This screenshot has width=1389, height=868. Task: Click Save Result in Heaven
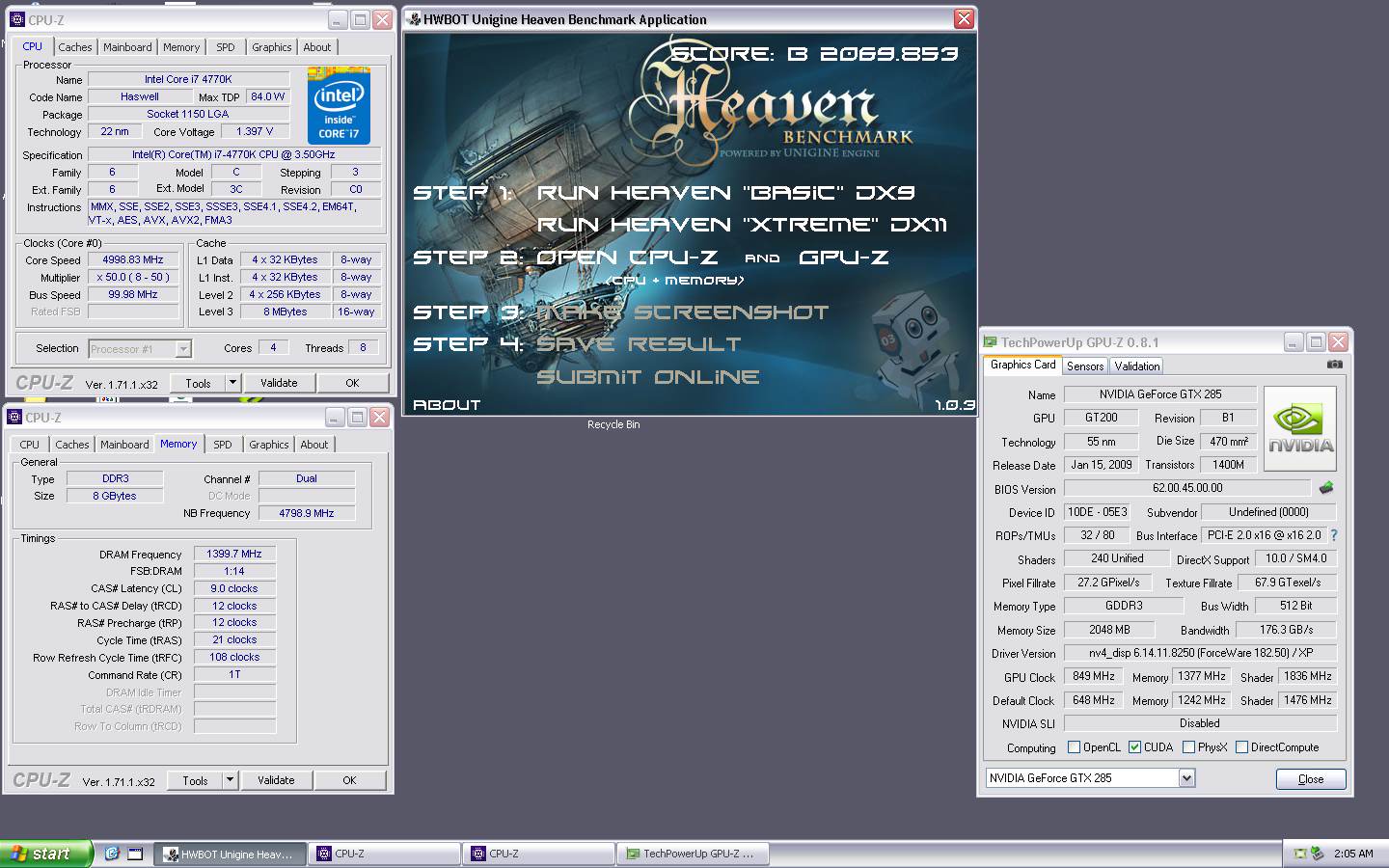[639, 344]
